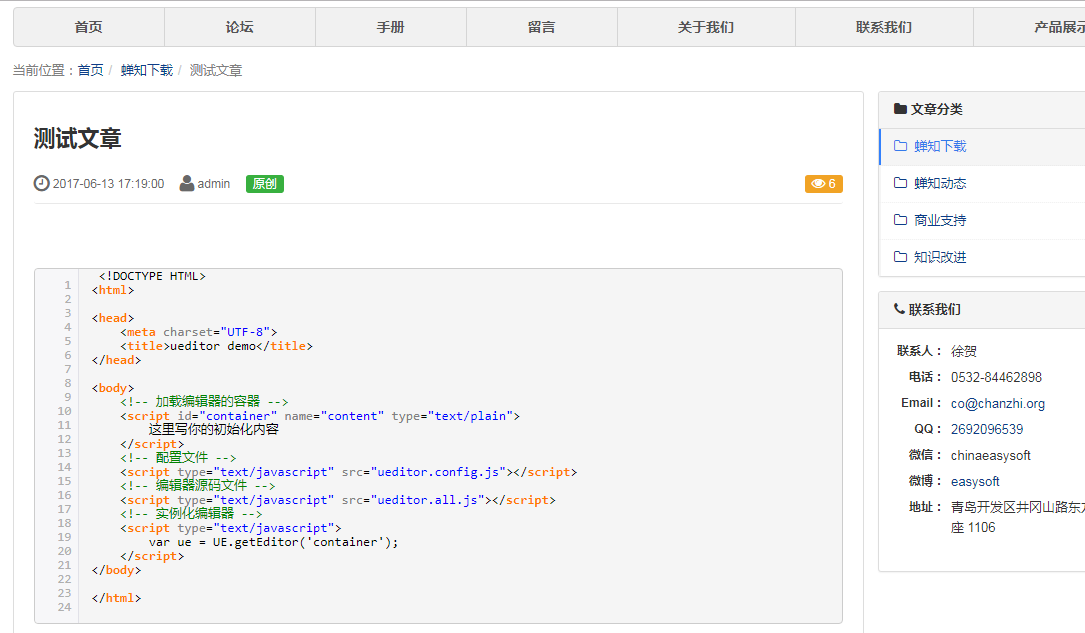
Task: Click the clock icon beside the publish date
Action: [x=41, y=183]
